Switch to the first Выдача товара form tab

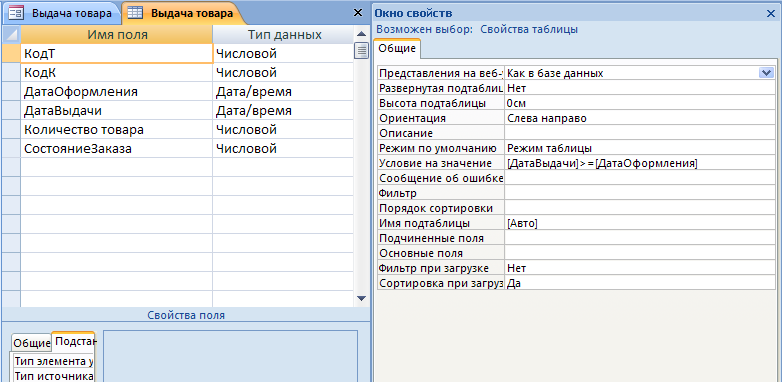pyautogui.click(x=61, y=13)
